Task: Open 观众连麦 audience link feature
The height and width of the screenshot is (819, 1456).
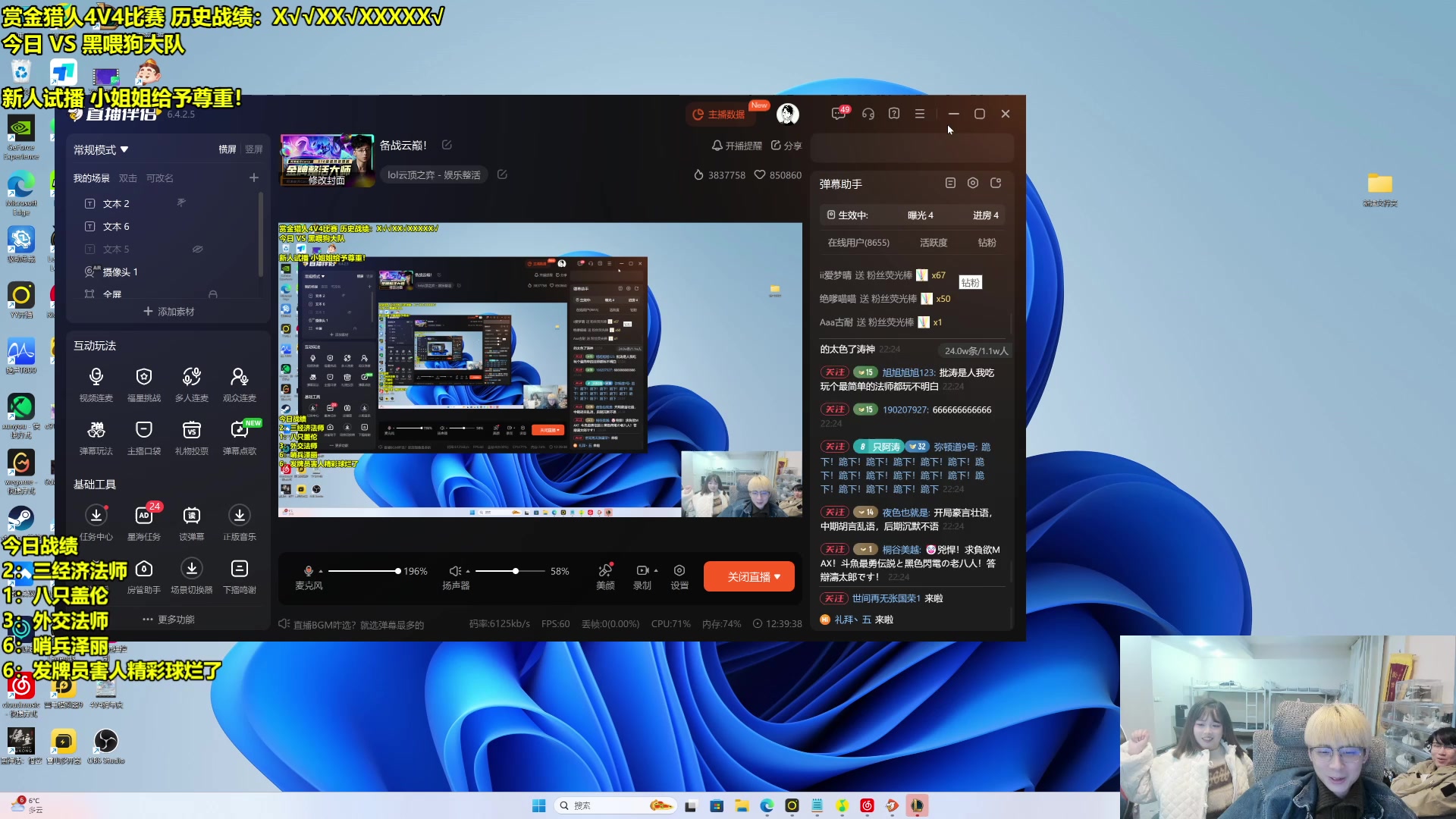Action: (239, 384)
